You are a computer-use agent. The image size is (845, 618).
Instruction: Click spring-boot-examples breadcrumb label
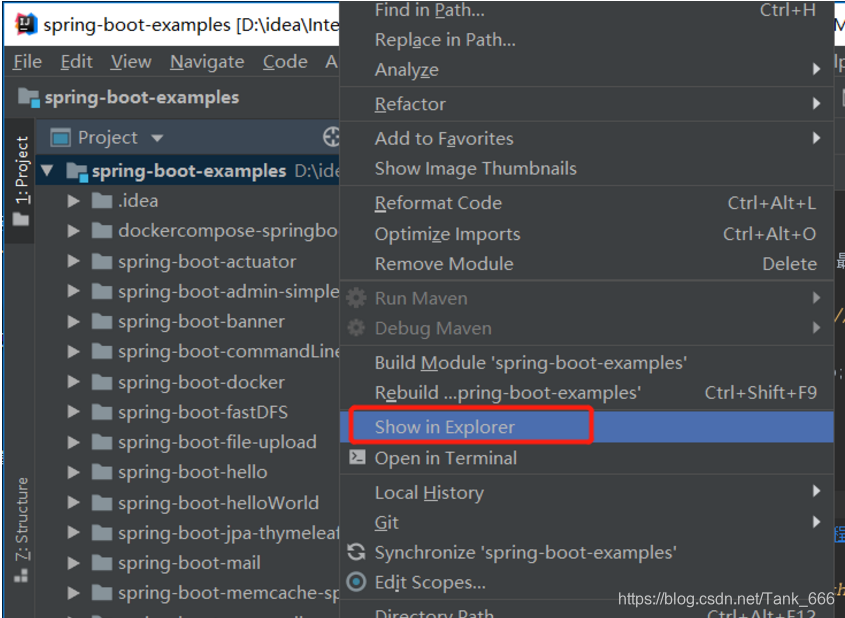[x=142, y=98]
